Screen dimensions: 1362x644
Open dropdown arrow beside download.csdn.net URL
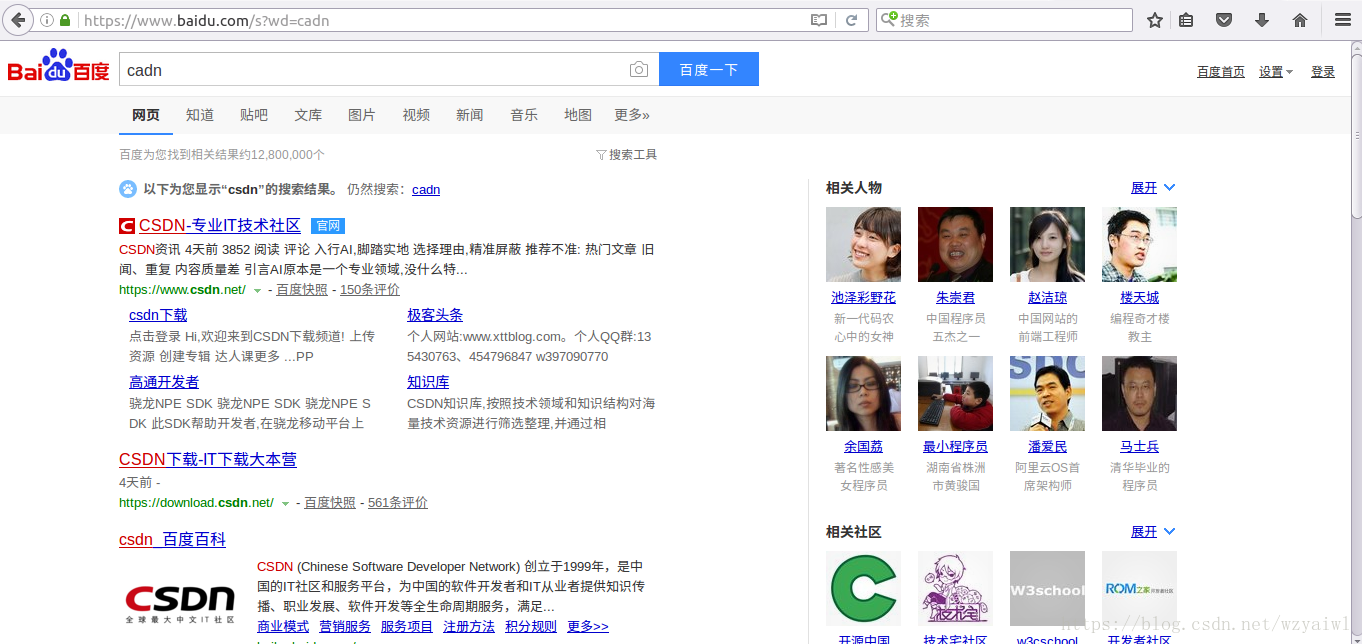click(x=285, y=504)
